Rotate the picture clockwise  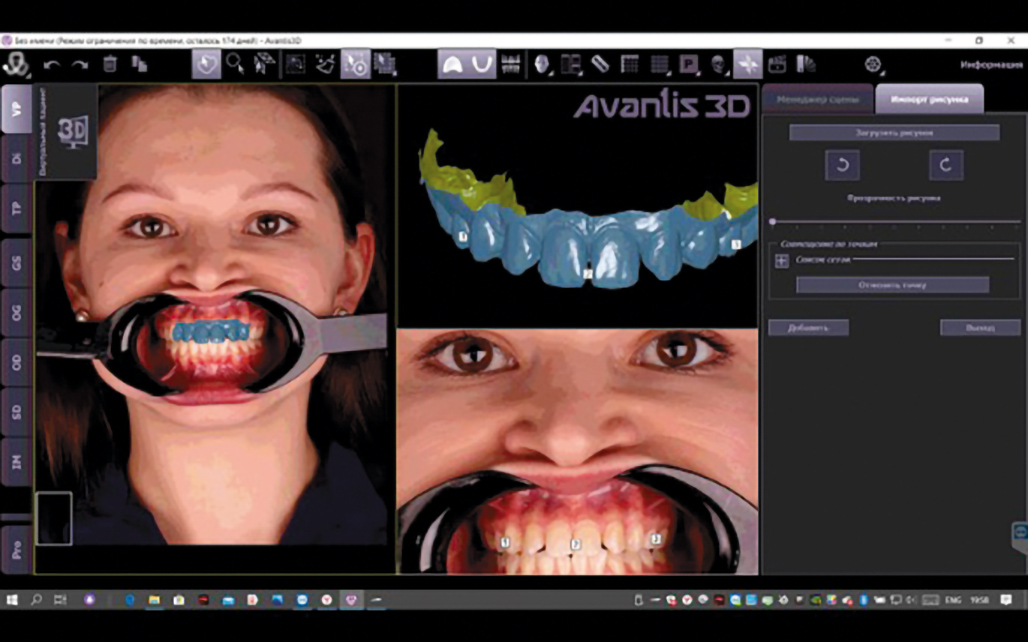945,165
